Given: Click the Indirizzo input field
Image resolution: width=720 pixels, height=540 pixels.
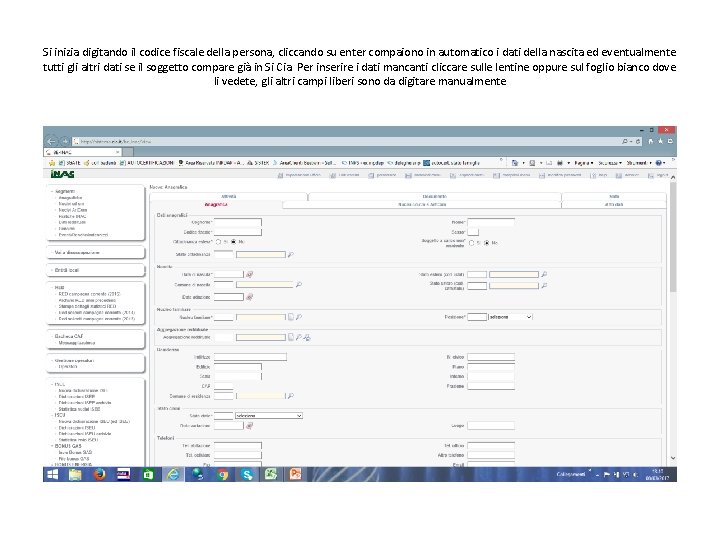Looking at the screenshot, I should pos(250,357).
